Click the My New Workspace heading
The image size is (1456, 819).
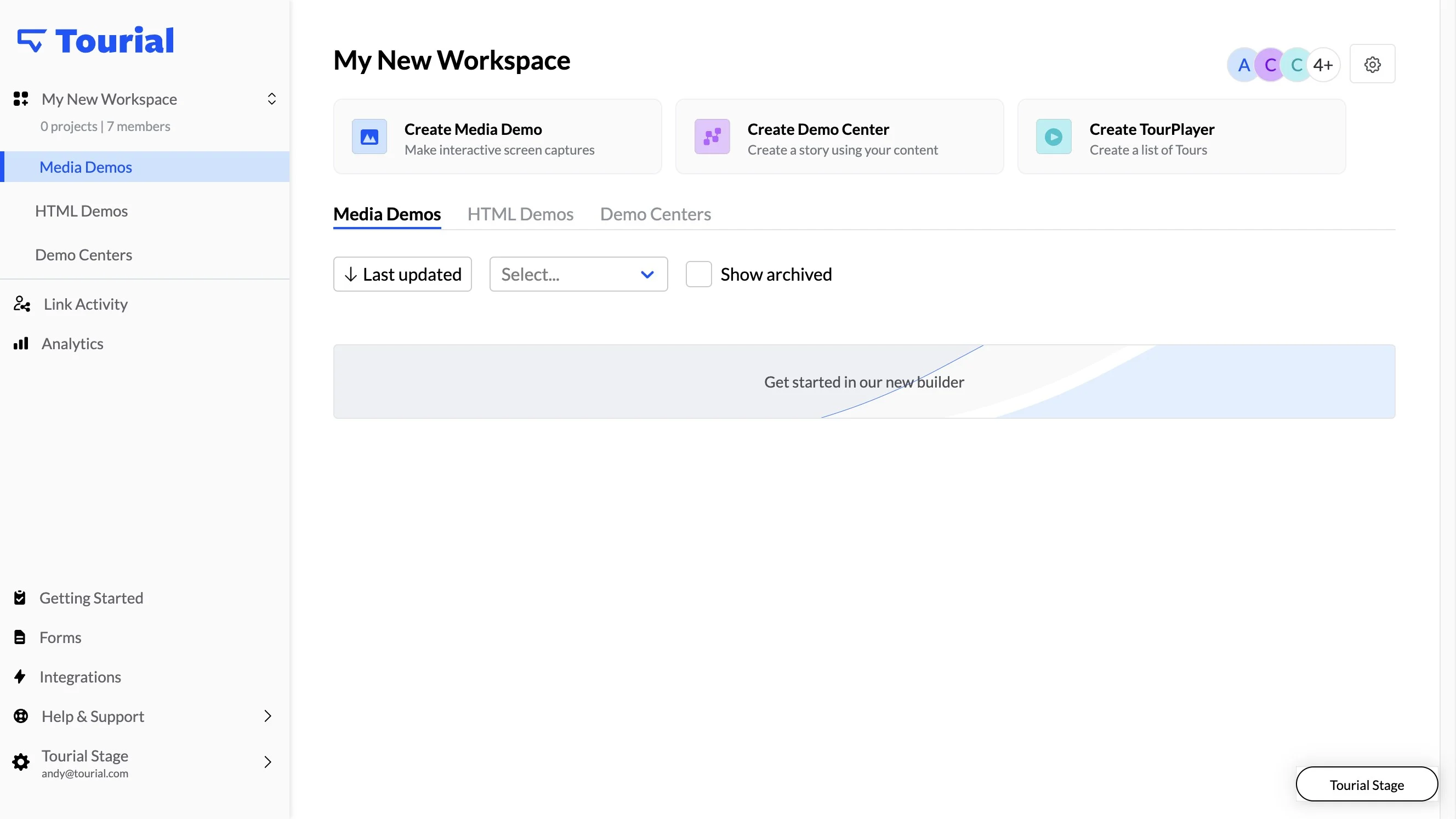click(452, 60)
